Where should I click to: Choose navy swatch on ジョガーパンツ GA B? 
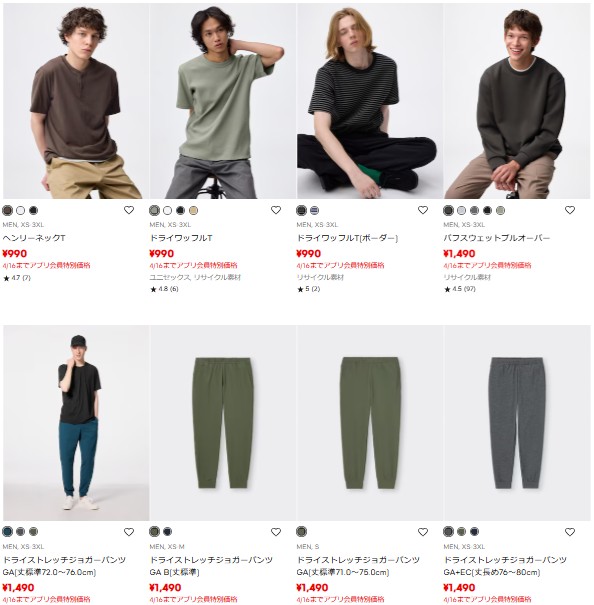167,532
